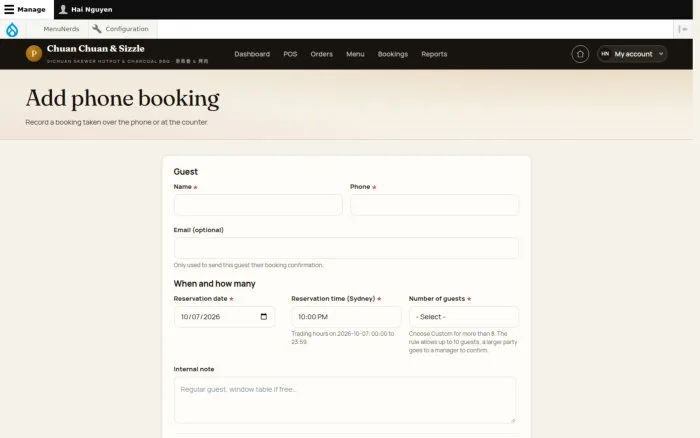Focus the guest Name input
Image resolution: width=700 pixels, height=438 pixels.
click(x=258, y=205)
